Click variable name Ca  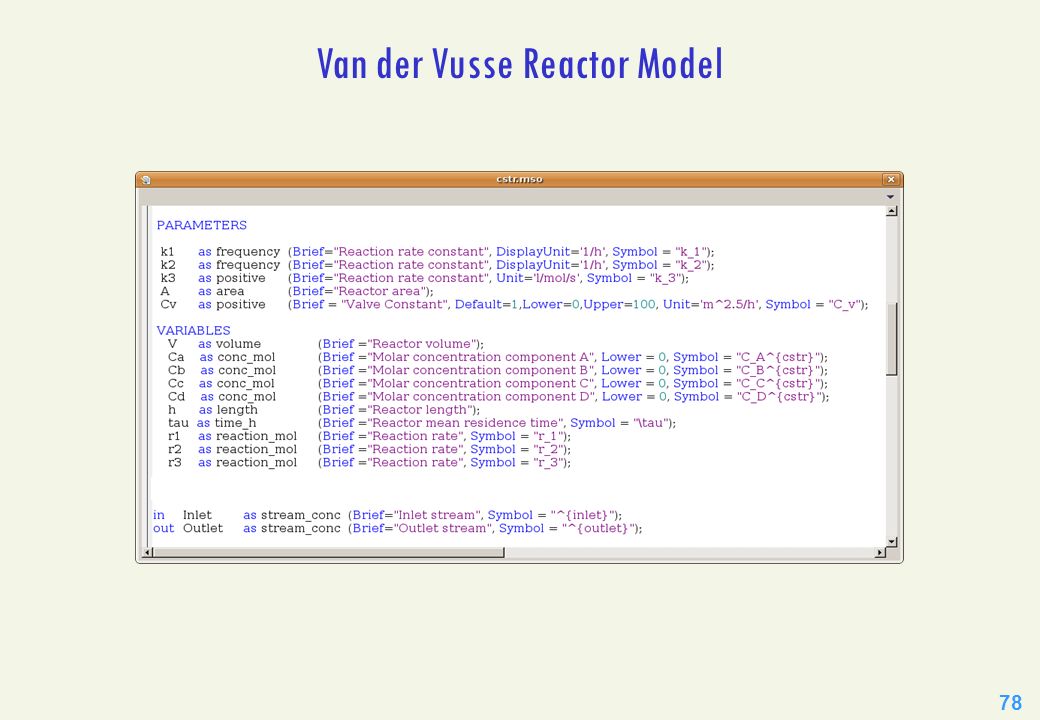coord(176,357)
